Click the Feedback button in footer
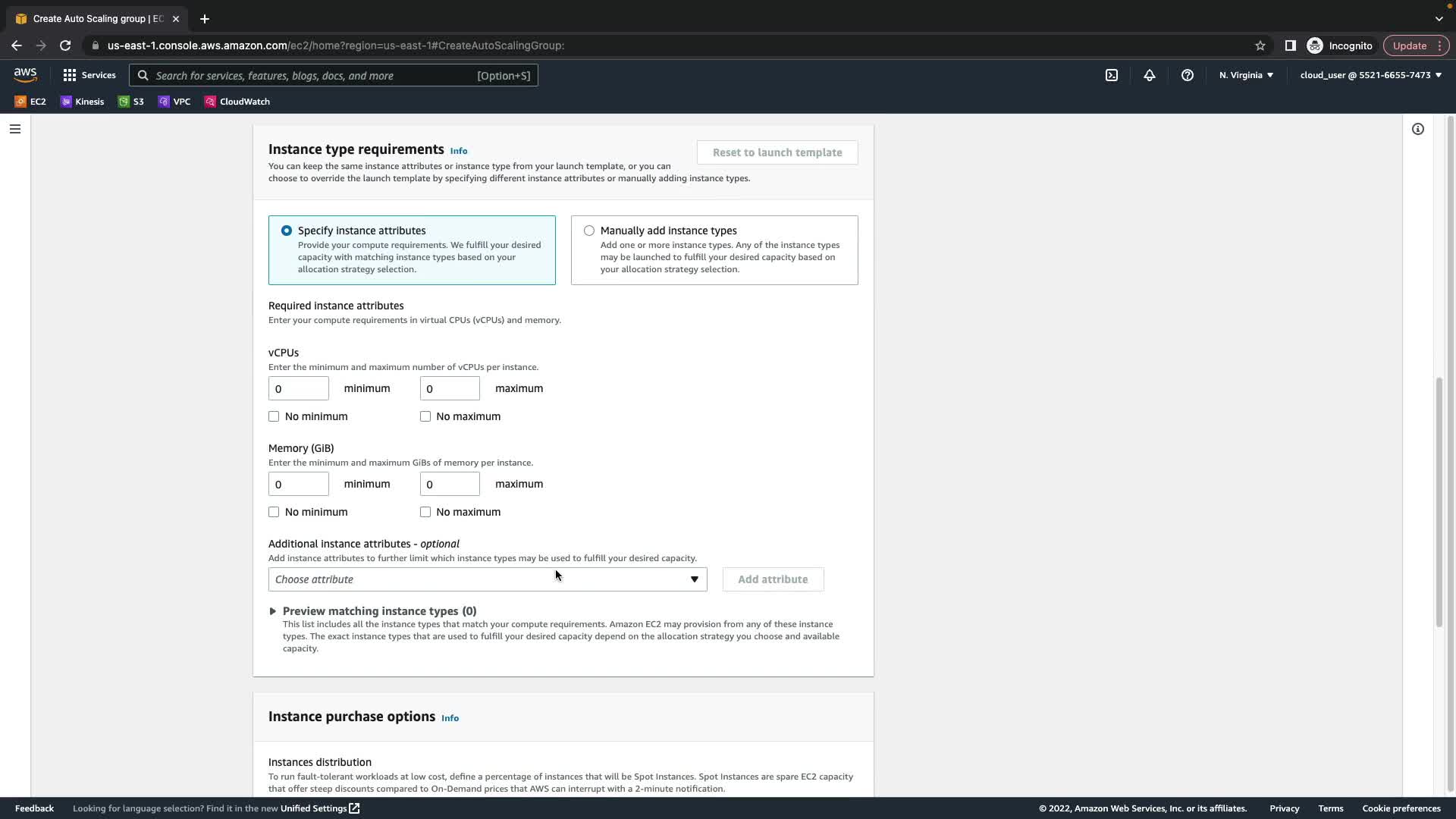This screenshot has height=819, width=1456. point(34,808)
